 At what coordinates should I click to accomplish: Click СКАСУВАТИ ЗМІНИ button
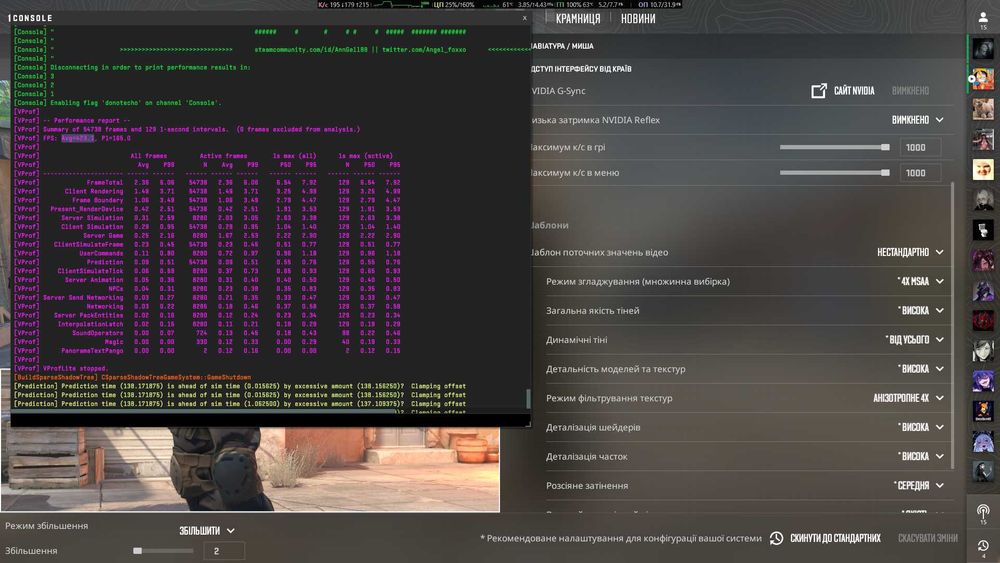click(928, 538)
